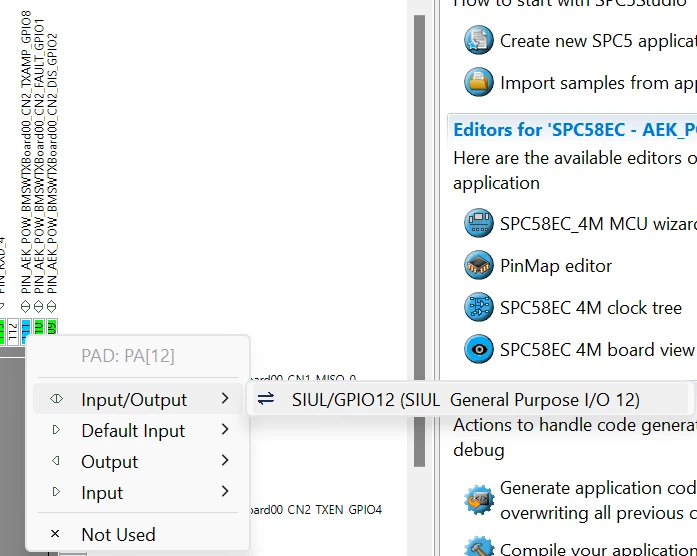Click the Generate application code gear icon
697x556 pixels.
(479, 500)
